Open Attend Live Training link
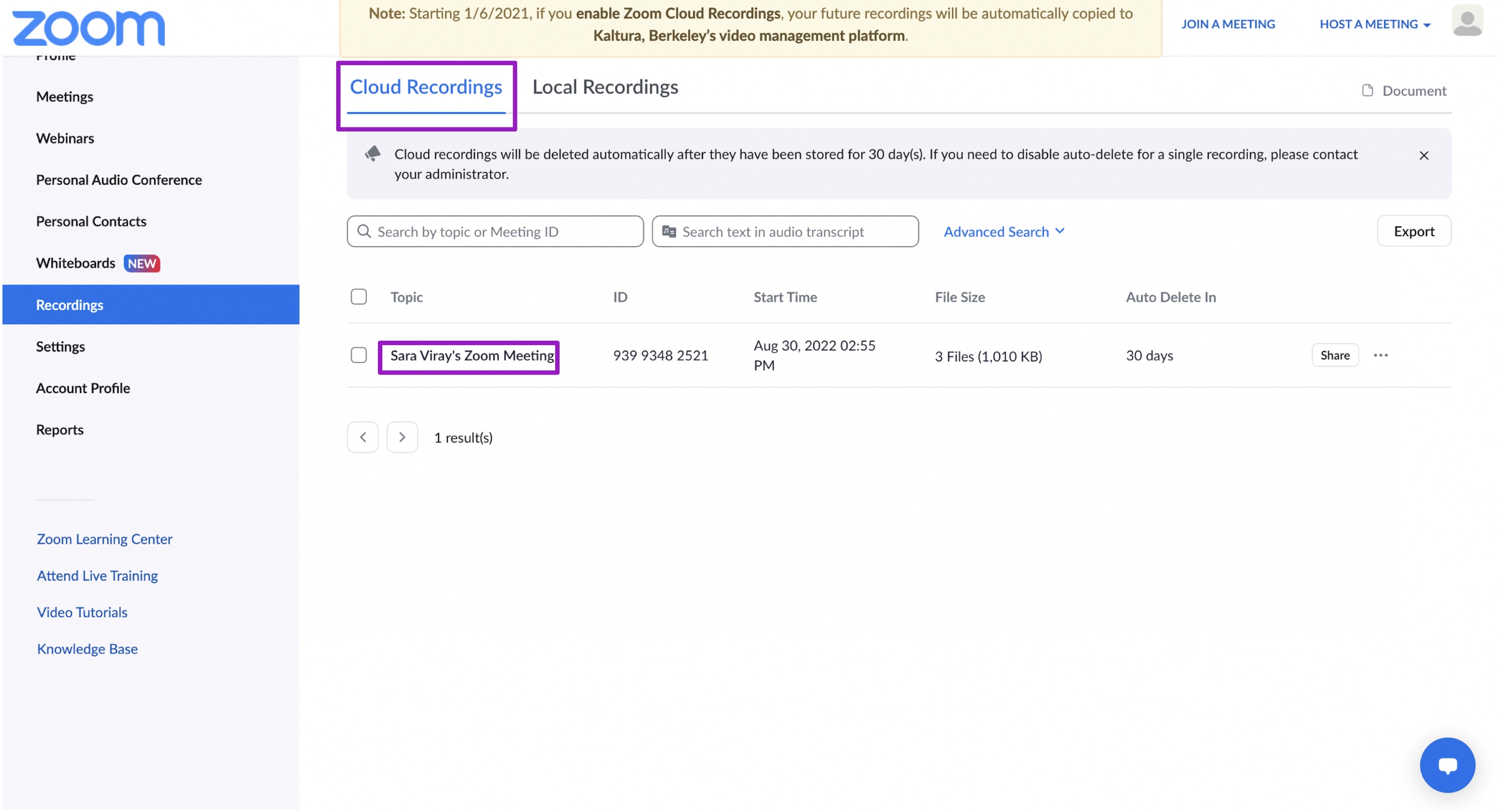Screen dimensions: 1498x812 [97, 575]
